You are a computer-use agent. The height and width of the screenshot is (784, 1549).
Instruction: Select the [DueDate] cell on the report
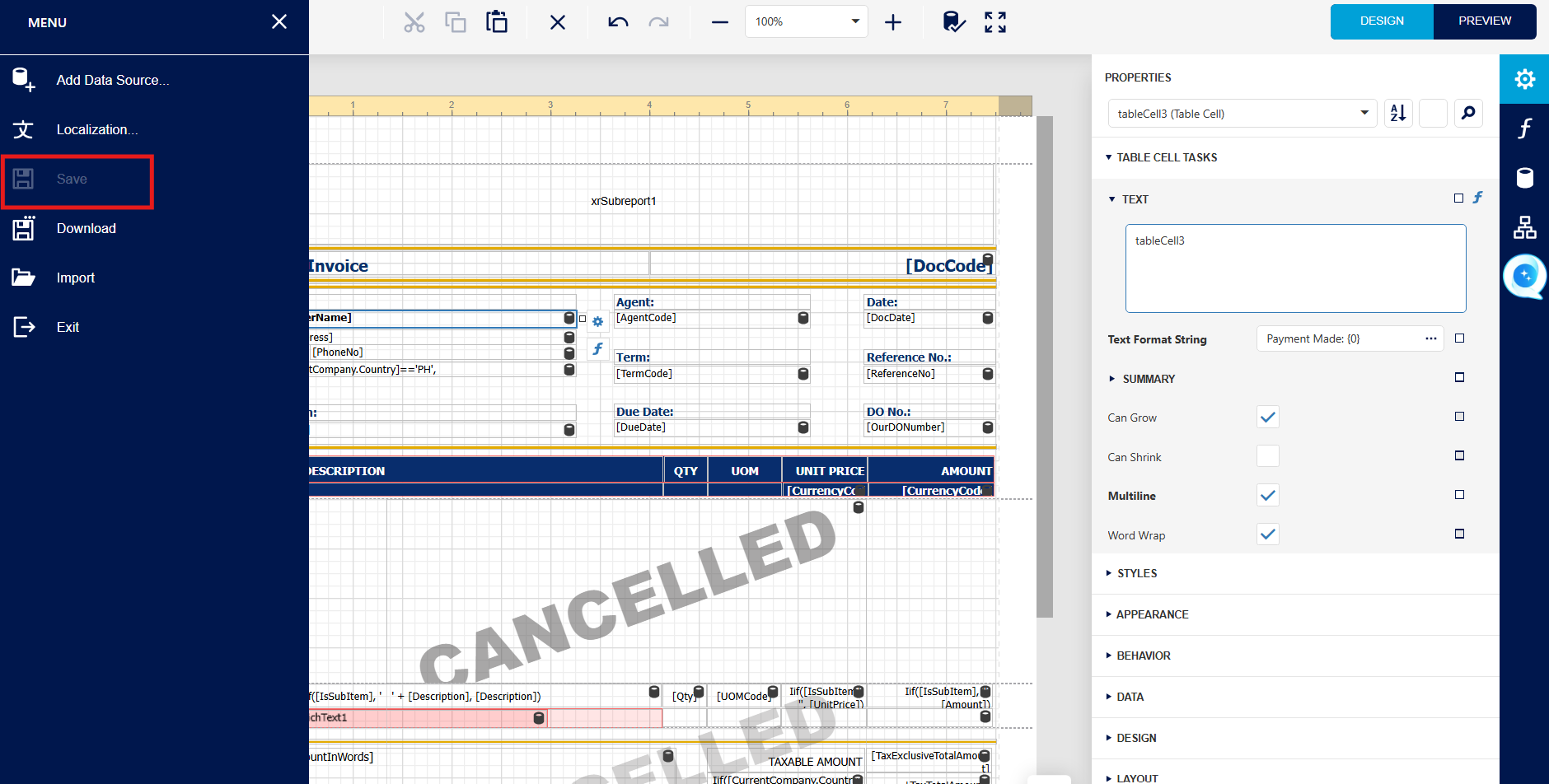coord(712,427)
